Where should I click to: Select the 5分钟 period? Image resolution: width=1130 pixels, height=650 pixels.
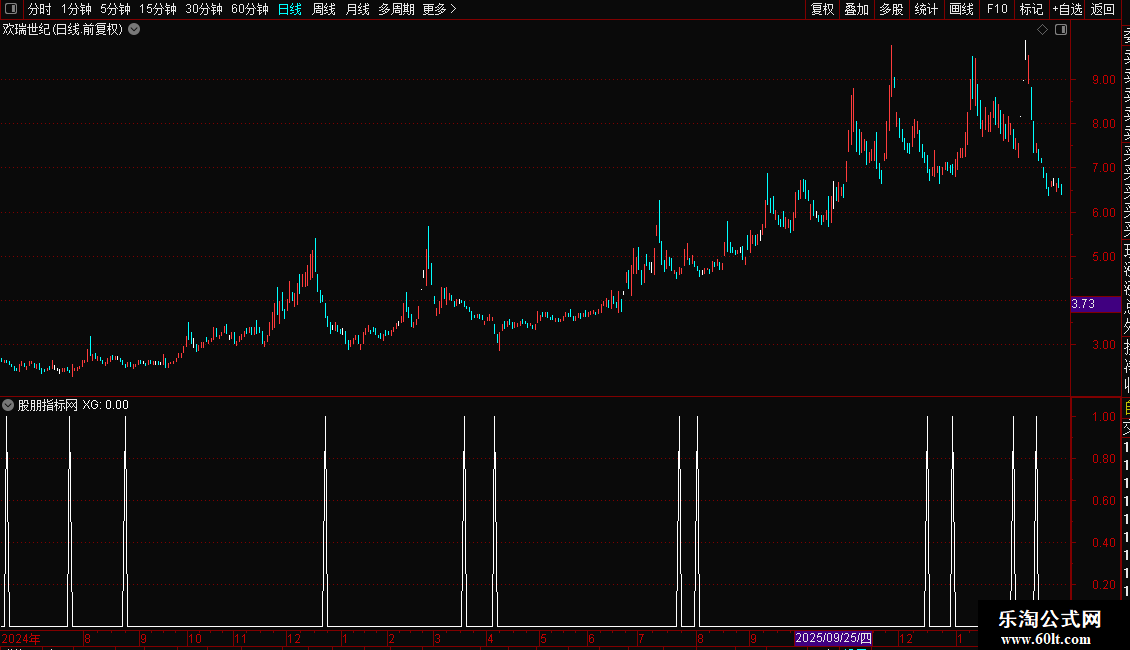click(x=115, y=9)
